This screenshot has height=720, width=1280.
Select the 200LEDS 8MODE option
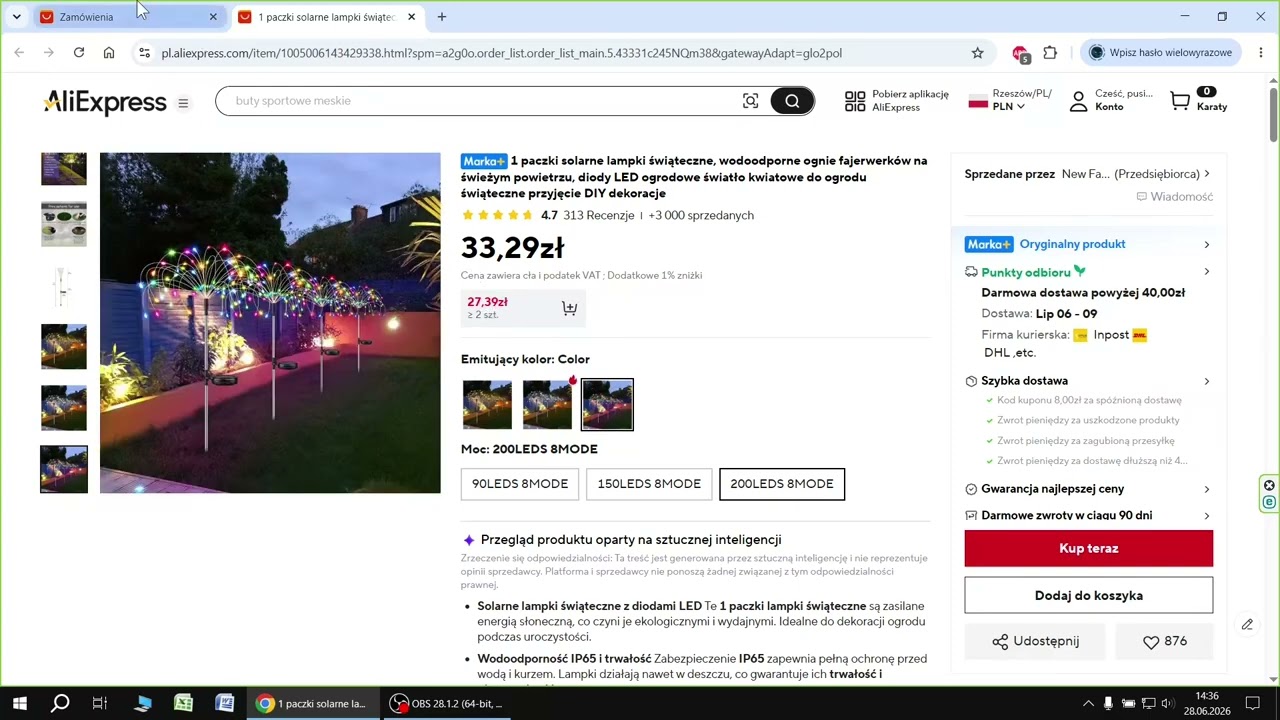coord(782,484)
